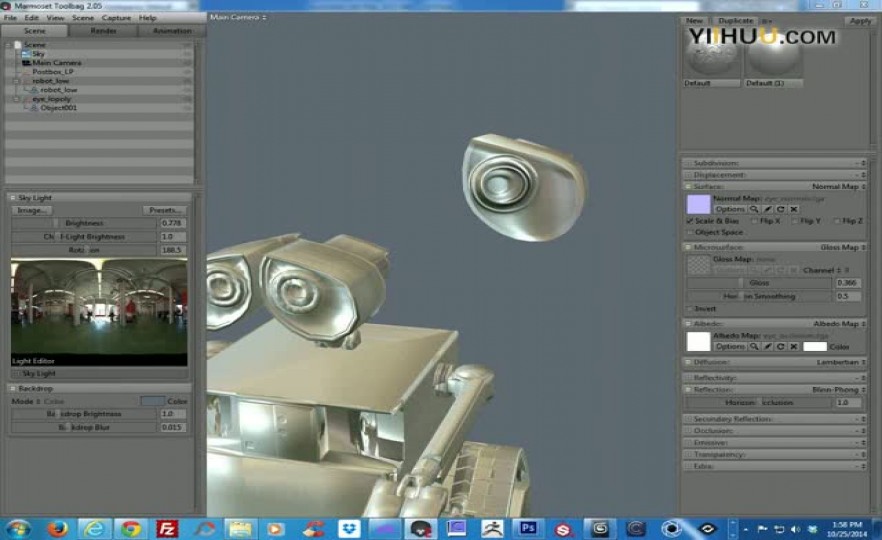Click the Sky icon in scene tree

click(25, 53)
